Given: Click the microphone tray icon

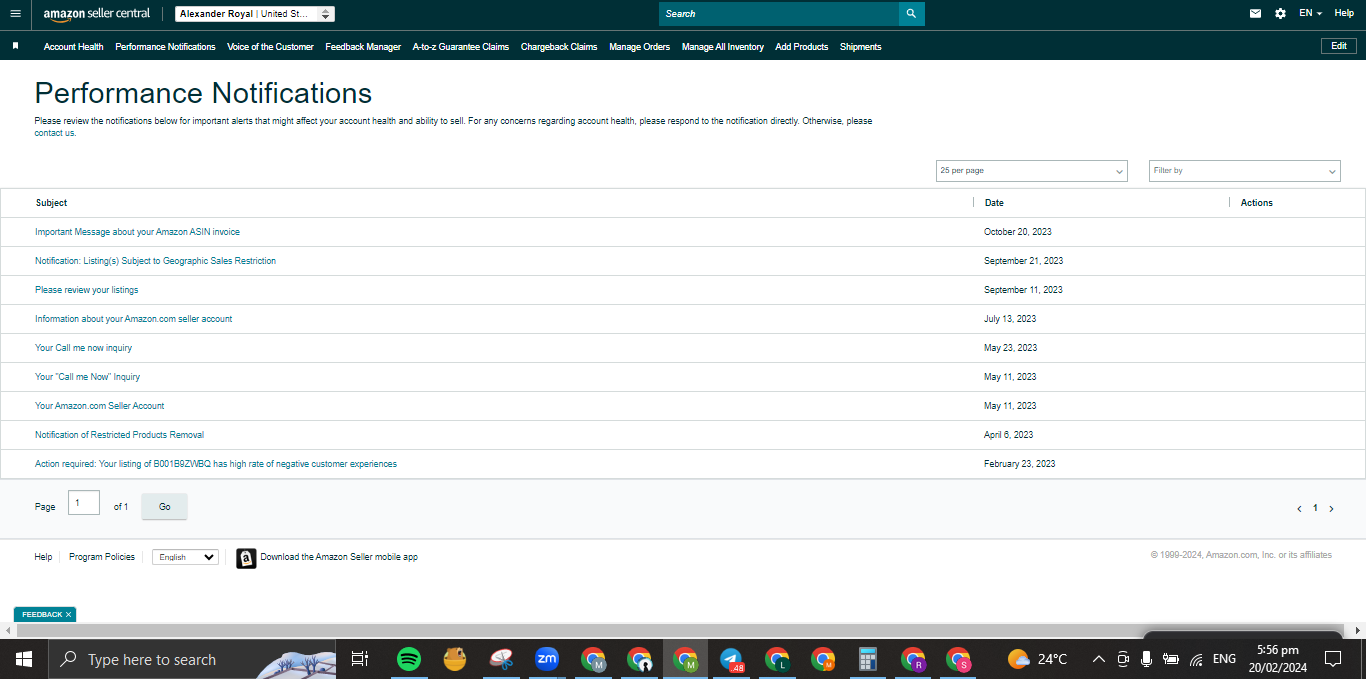Looking at the screenshot, I should point(1146,659).
